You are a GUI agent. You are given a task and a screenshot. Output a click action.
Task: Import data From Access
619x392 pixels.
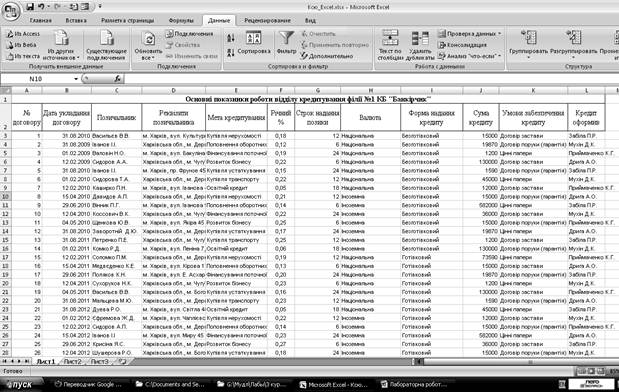[23, 34]
